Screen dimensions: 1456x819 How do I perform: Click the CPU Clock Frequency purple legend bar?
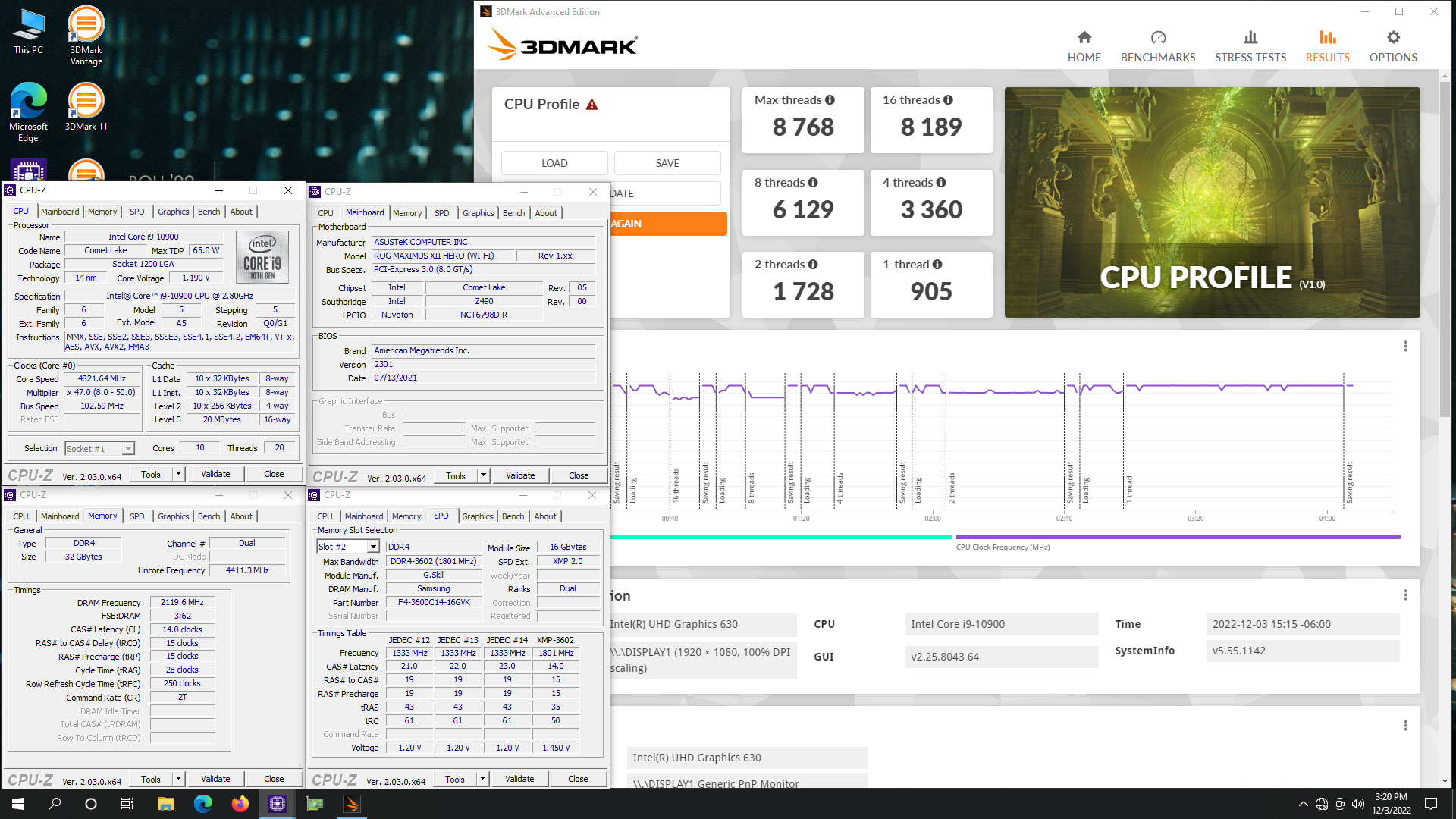click(x=1178, y=538)
